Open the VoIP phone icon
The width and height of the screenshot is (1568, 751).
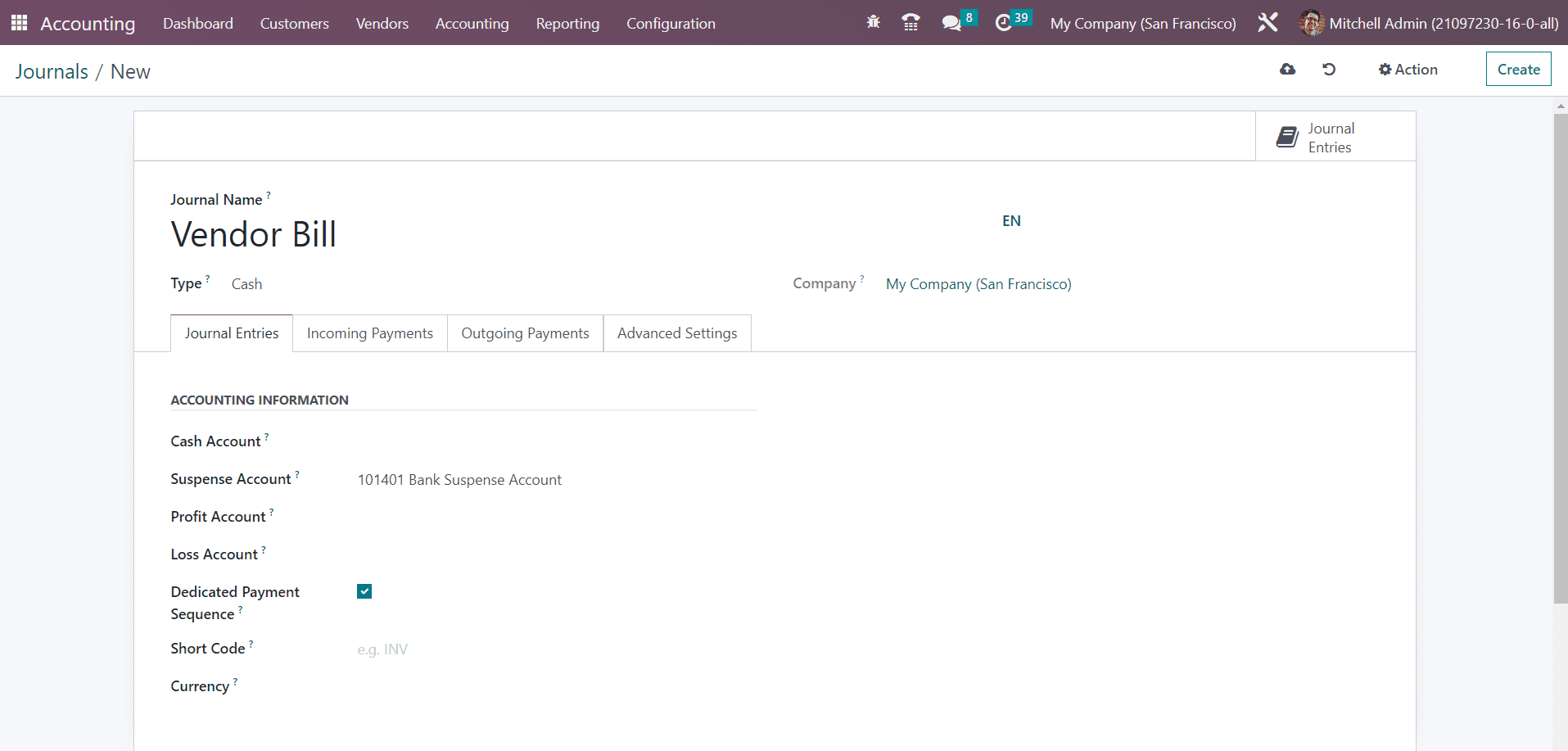tap(911, 23)
